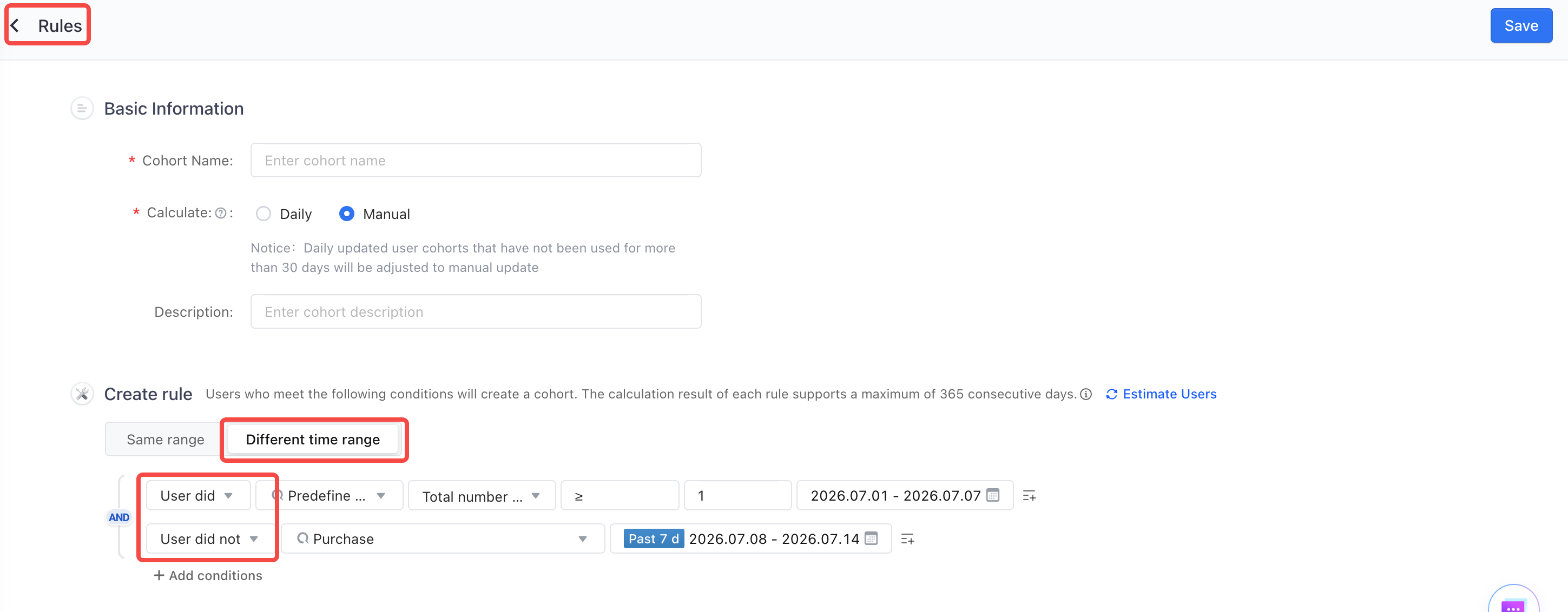Add filter icon on User did row
The width and height of the screenshot is (1568, 612).
click(x=1029, y=496)
